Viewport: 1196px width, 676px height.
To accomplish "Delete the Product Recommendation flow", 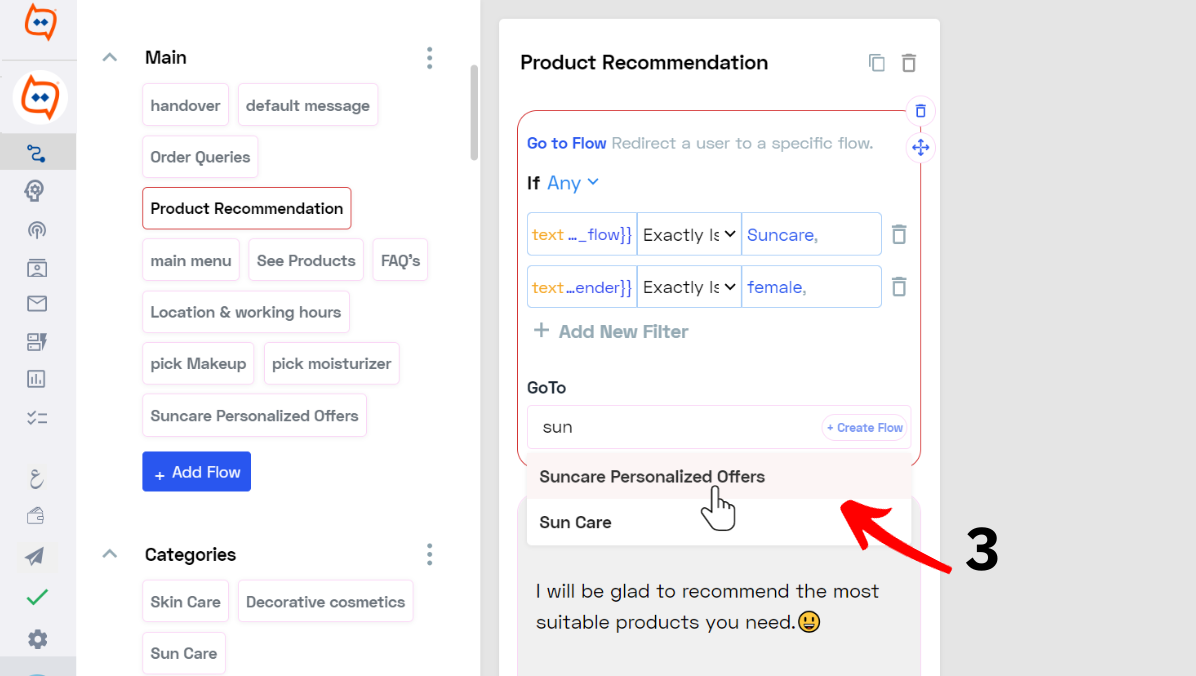I will (908, 63).
